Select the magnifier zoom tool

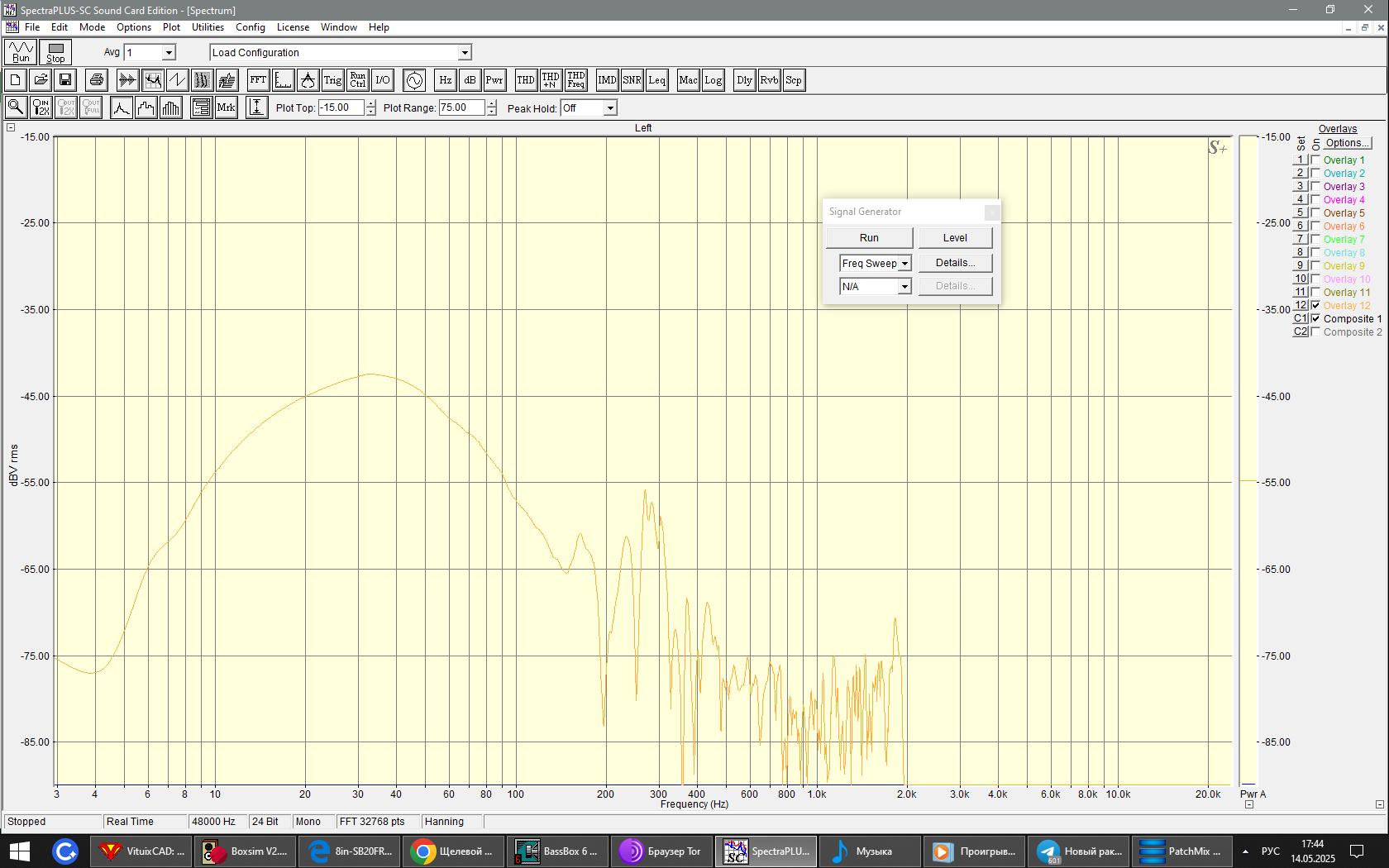point(15,107)
